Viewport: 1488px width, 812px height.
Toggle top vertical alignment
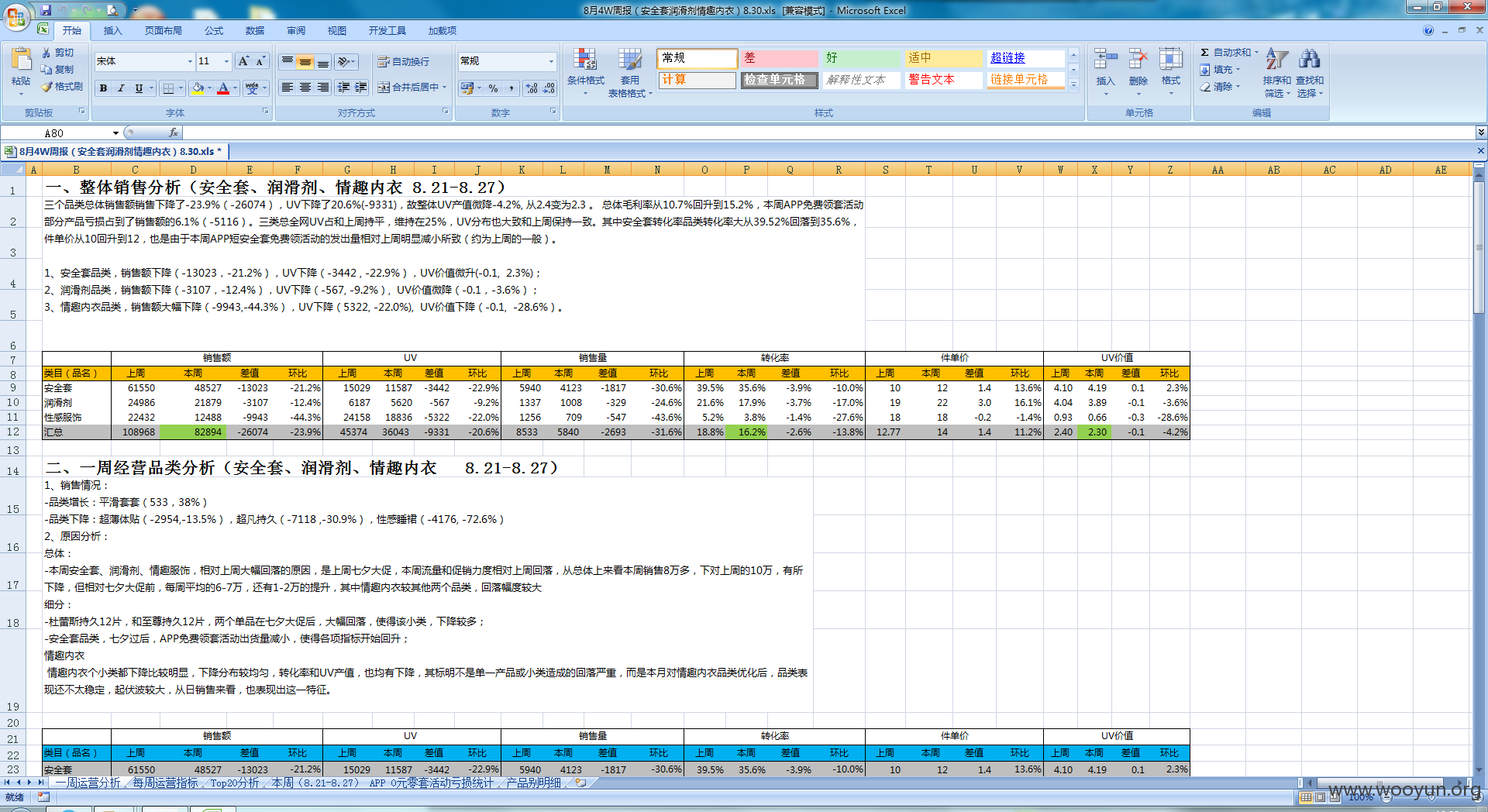pyautogui.click(x=288, y=61)
